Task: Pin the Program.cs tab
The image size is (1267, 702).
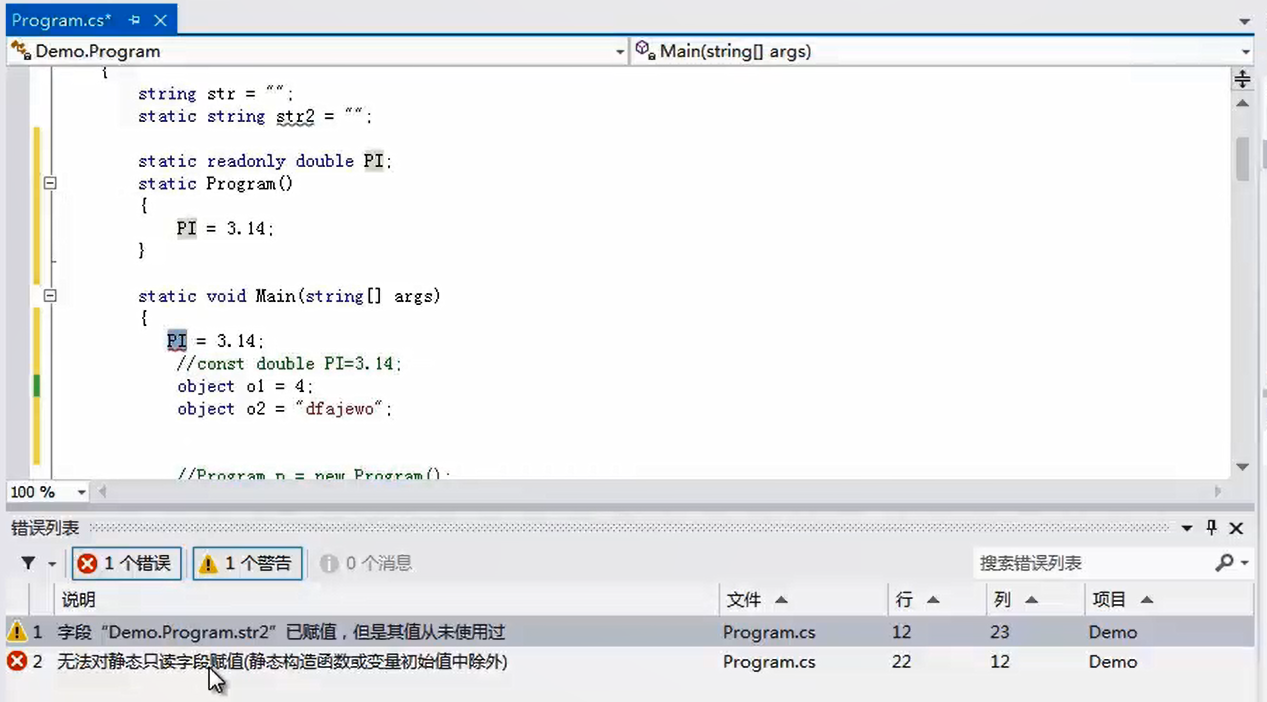Action: (x=135, y=20)
